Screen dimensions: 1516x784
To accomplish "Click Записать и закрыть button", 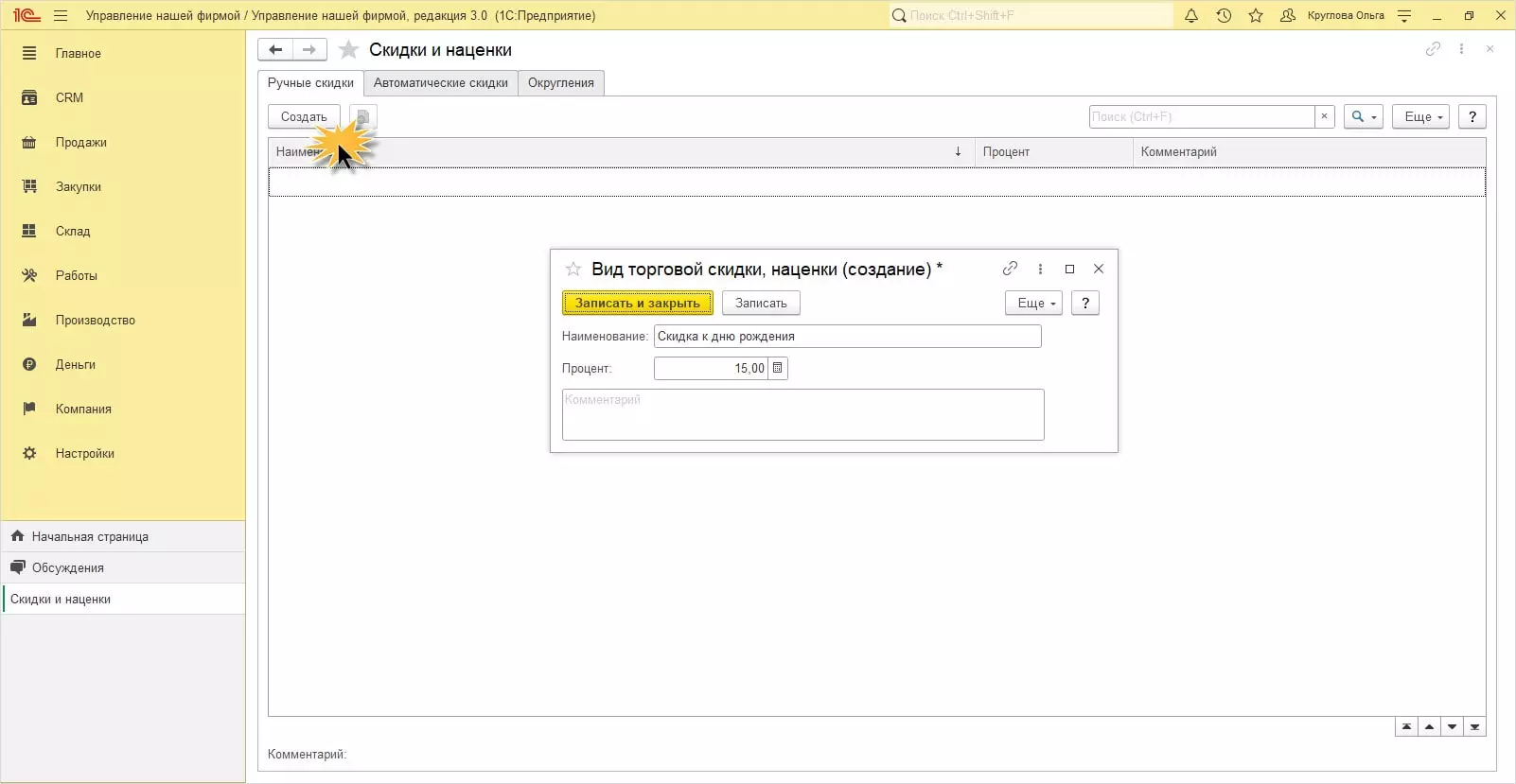I will click(638, 303).
